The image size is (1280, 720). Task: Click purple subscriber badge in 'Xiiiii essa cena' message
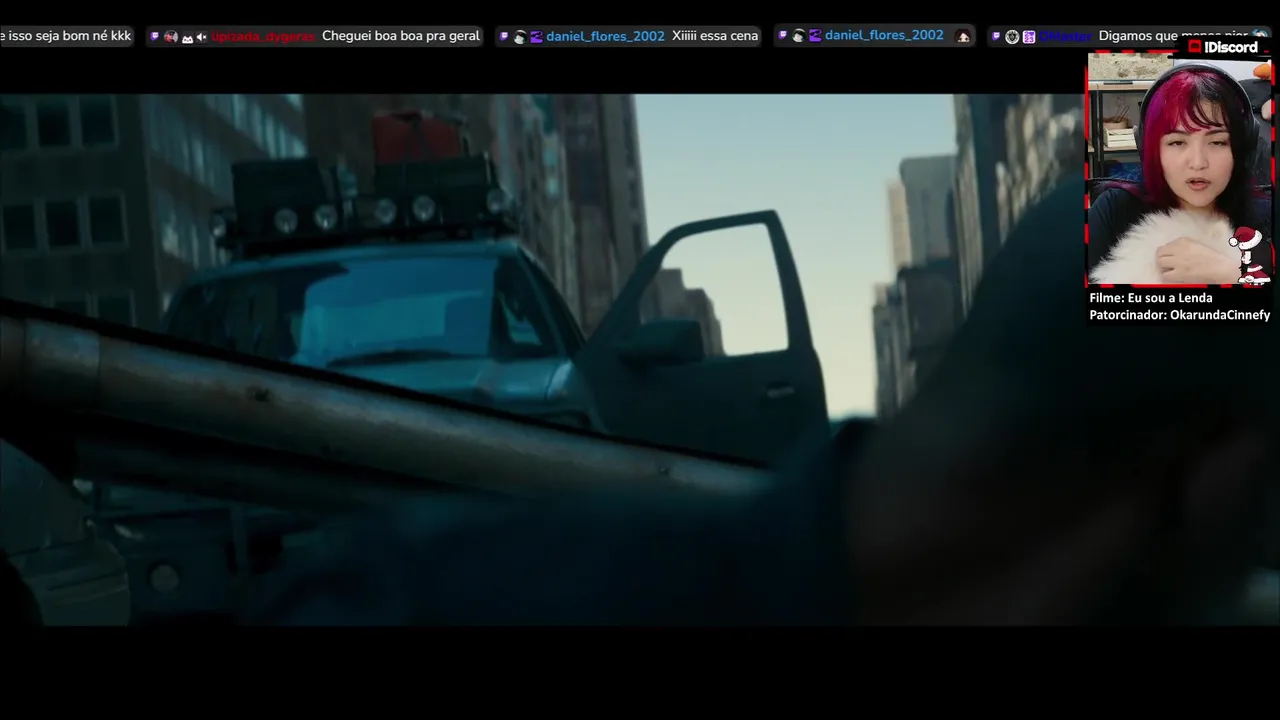[536, 37]
